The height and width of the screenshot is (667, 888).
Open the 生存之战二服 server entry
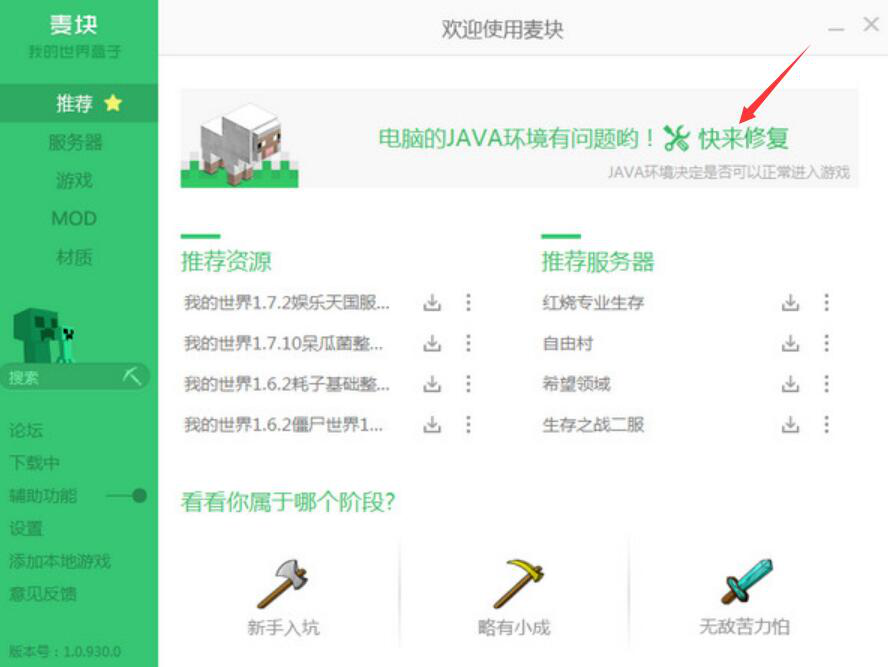click(x=593, y=425)
